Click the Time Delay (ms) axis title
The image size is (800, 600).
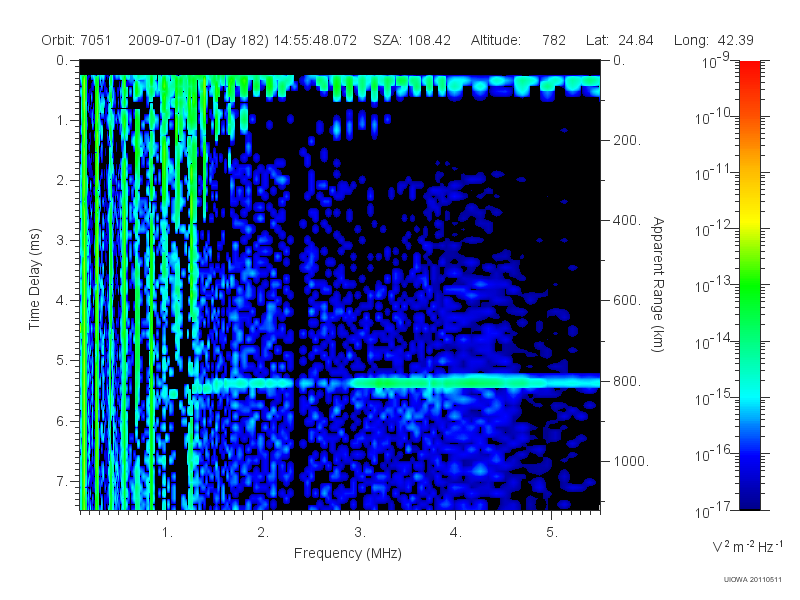tap(34, 279)
